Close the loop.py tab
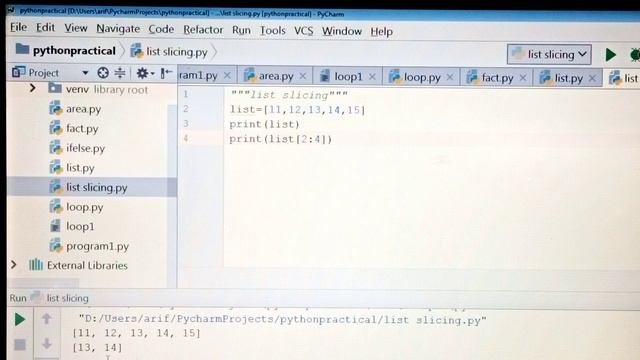Viewport: 640px width, 360px height. (x=450, y=77)
